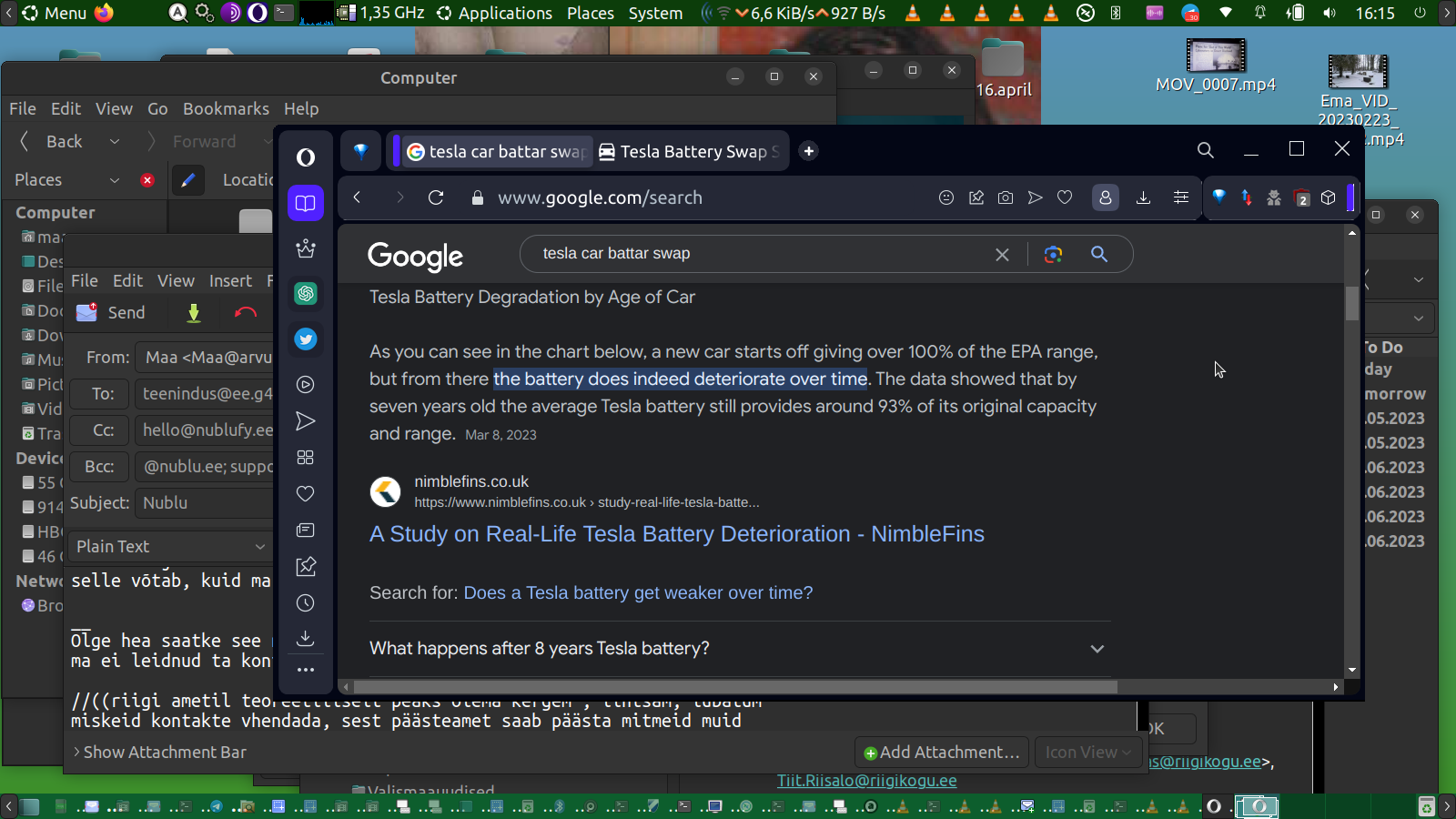Image resolution: width=1456 pixels, height=819 pixels.
Task: Open the extensions cube icon
Action: pos(1329,197)
